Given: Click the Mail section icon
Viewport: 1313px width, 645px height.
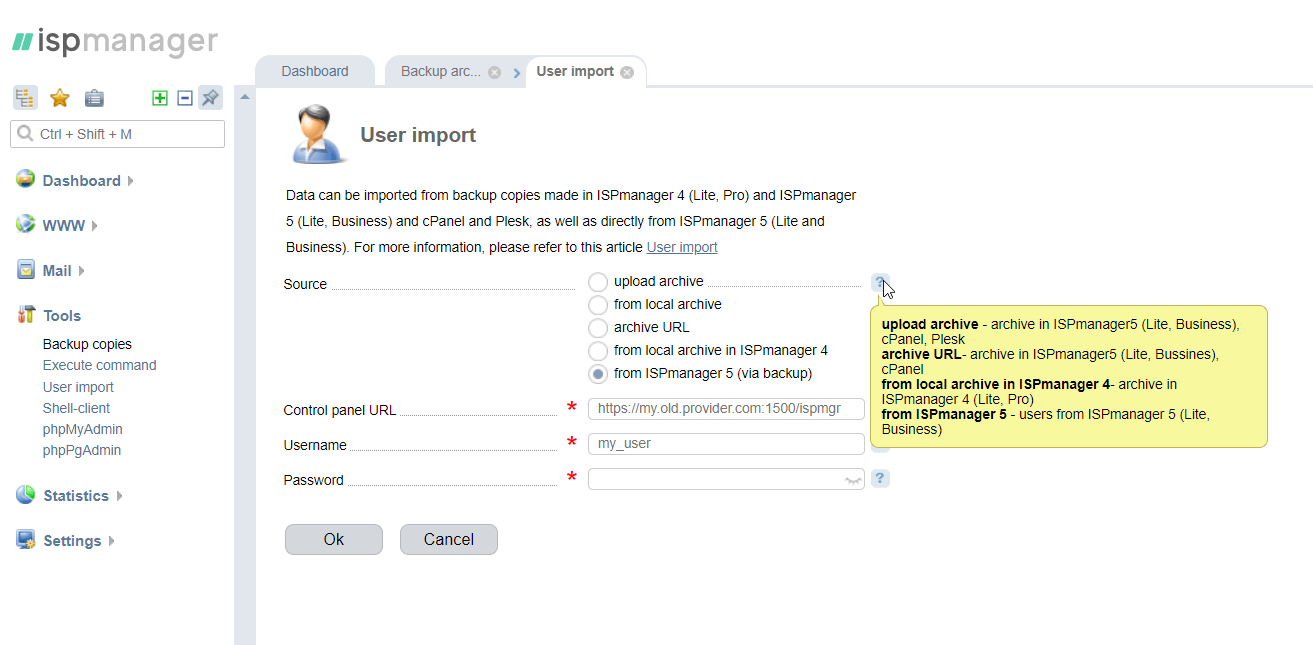Looking at the screenshot, I should 26,270.
